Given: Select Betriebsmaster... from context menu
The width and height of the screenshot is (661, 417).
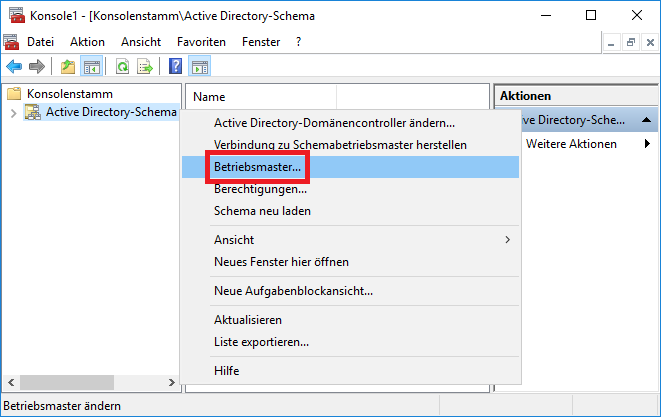Looking at the screenshot, I should [x=257, y=167].
